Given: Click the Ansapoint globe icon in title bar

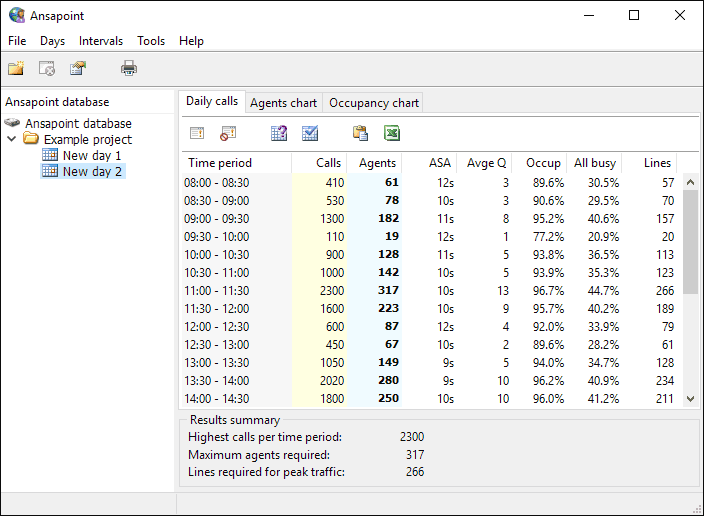Looking at the screenshot, I should [17, 15].
